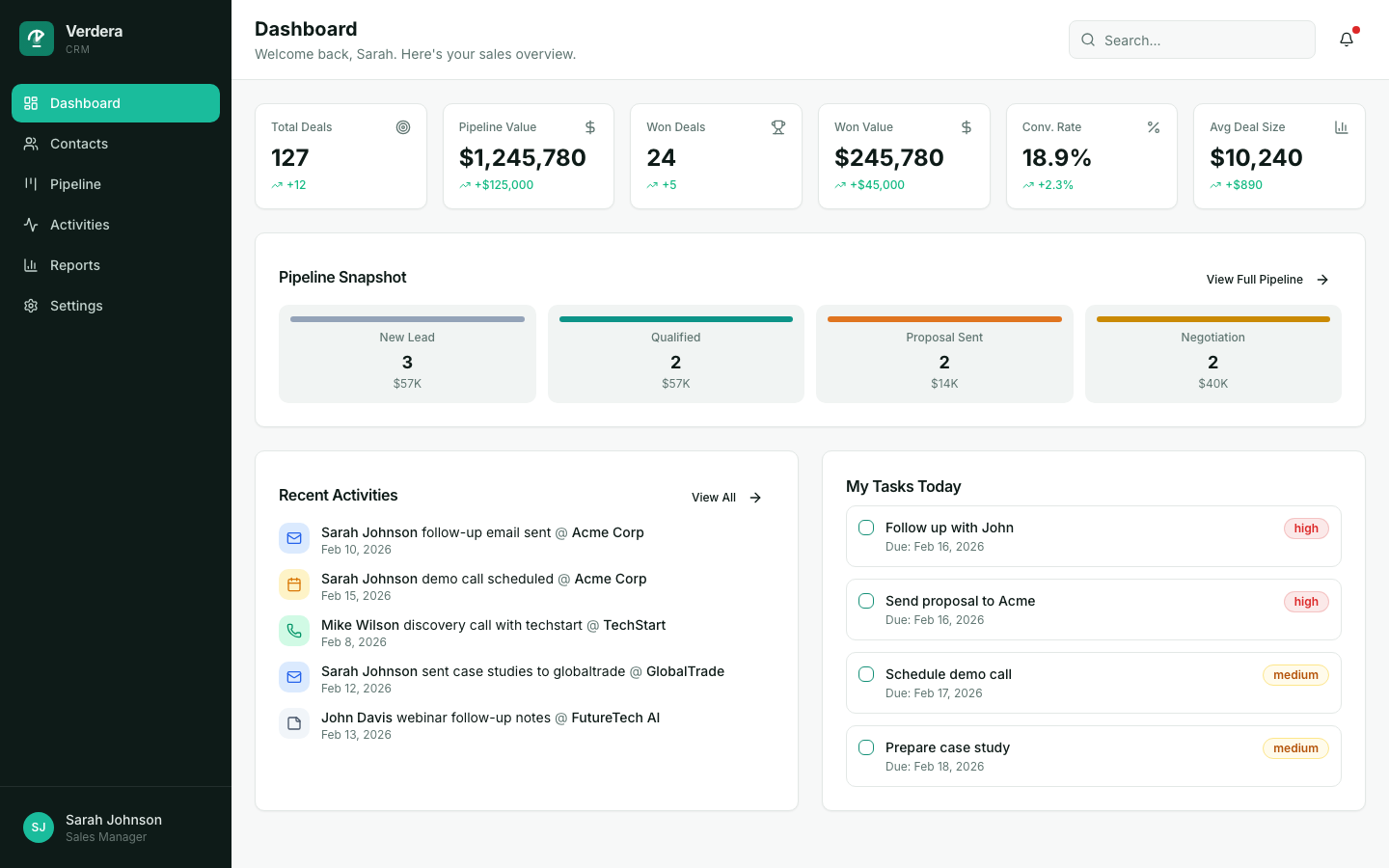Click the Verdera leaf logo icon
Image resolution: width=1389 pixels, height=868 pixels.
click(x=37, y=39)
